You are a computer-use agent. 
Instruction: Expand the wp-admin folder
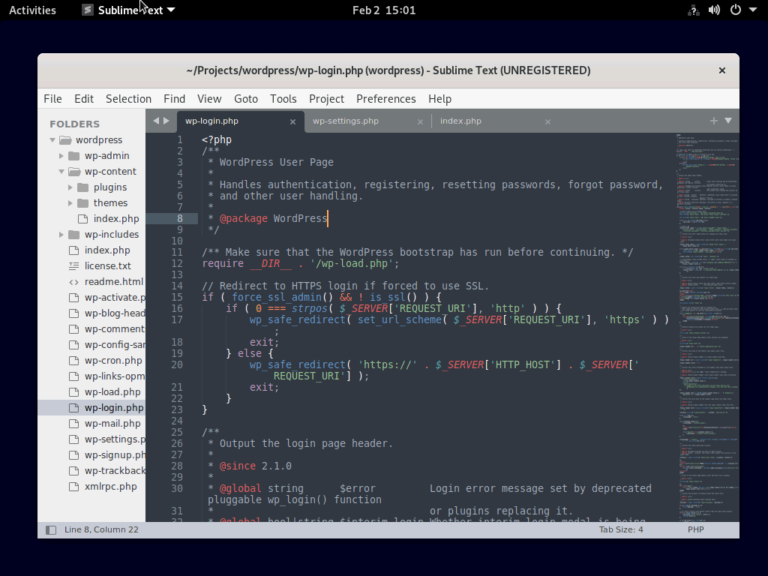(62, 156)
